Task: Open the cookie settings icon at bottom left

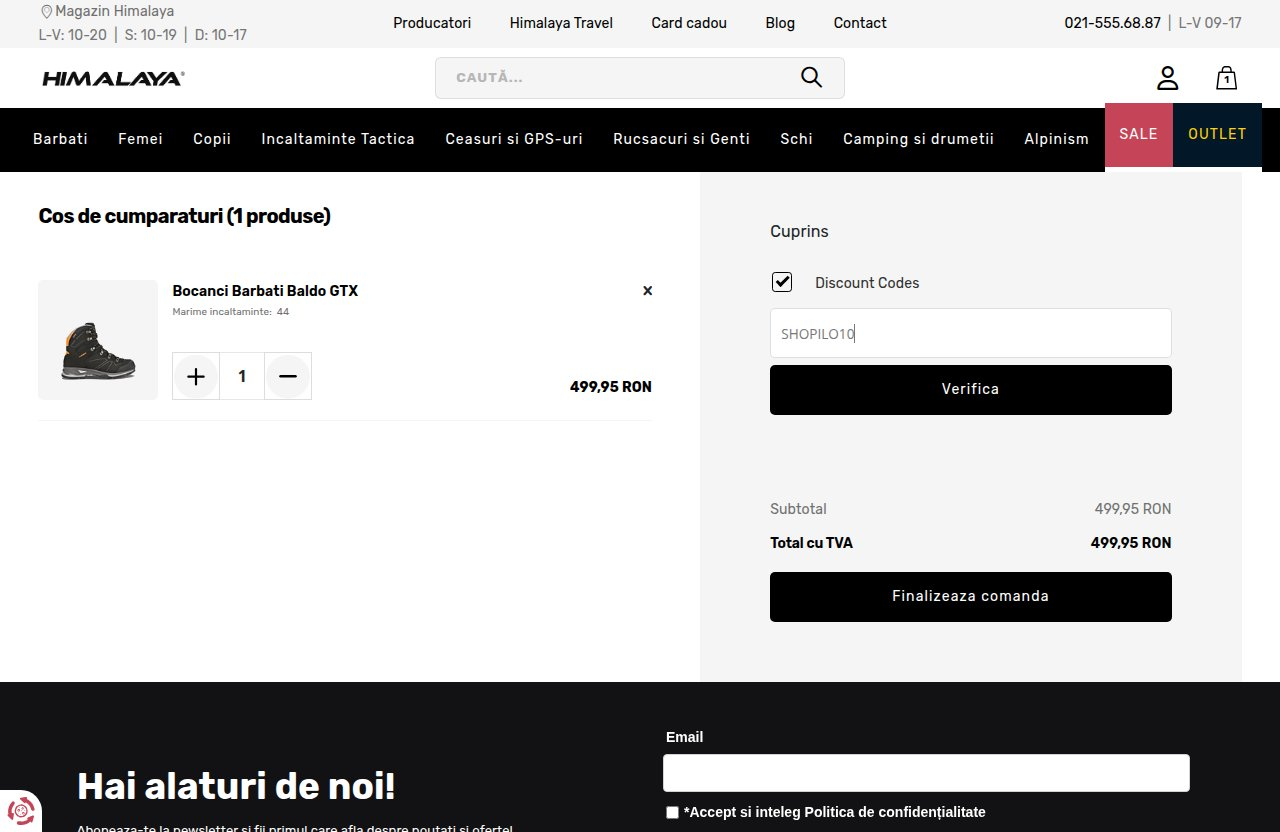Action: click(21, 809)
